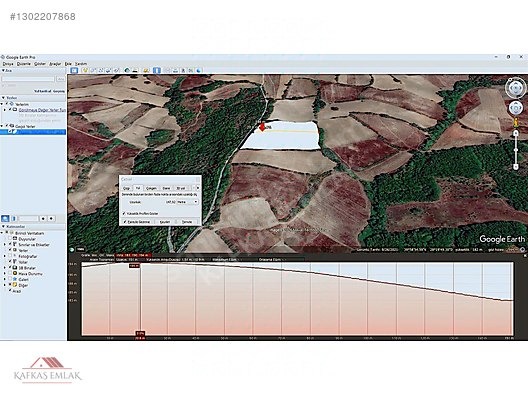Hide the sidebar using the toolbar toggle icon
Screen dimensions: 528x396
74,70
